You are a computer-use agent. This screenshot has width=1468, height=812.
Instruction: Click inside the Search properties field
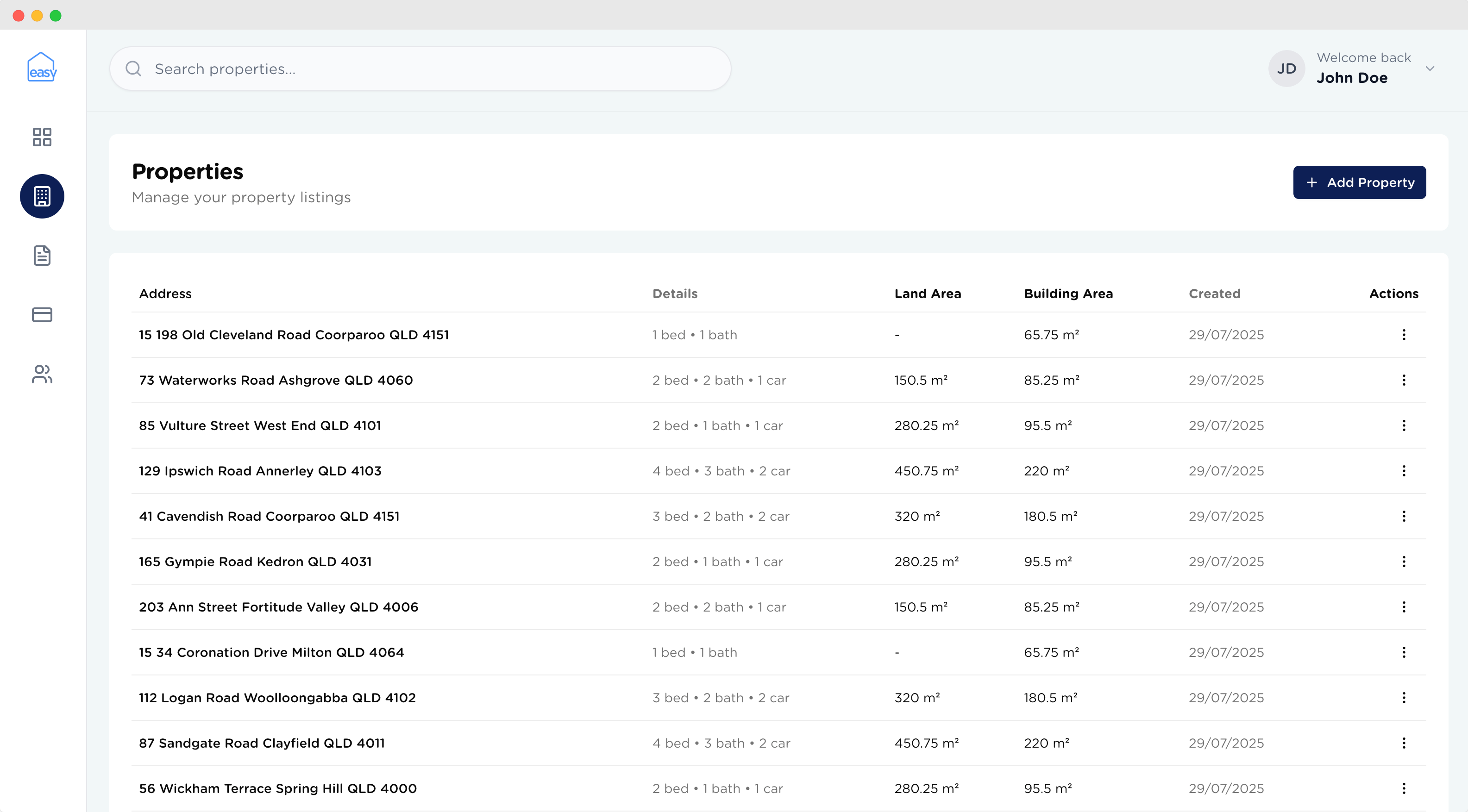399,69
